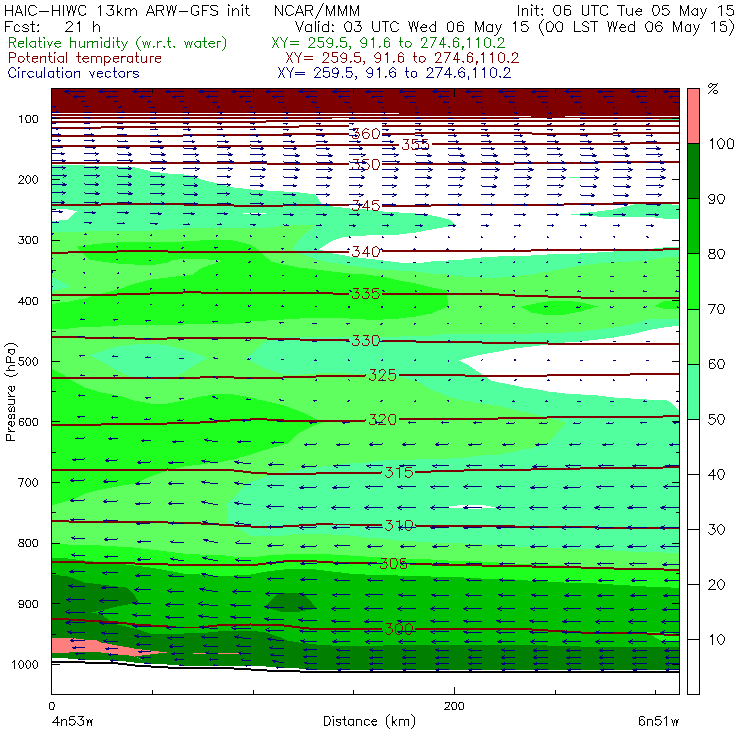Click the 'HAIC-HIWC 13km ARW-GFS init' title

click(x=127, y=10)
